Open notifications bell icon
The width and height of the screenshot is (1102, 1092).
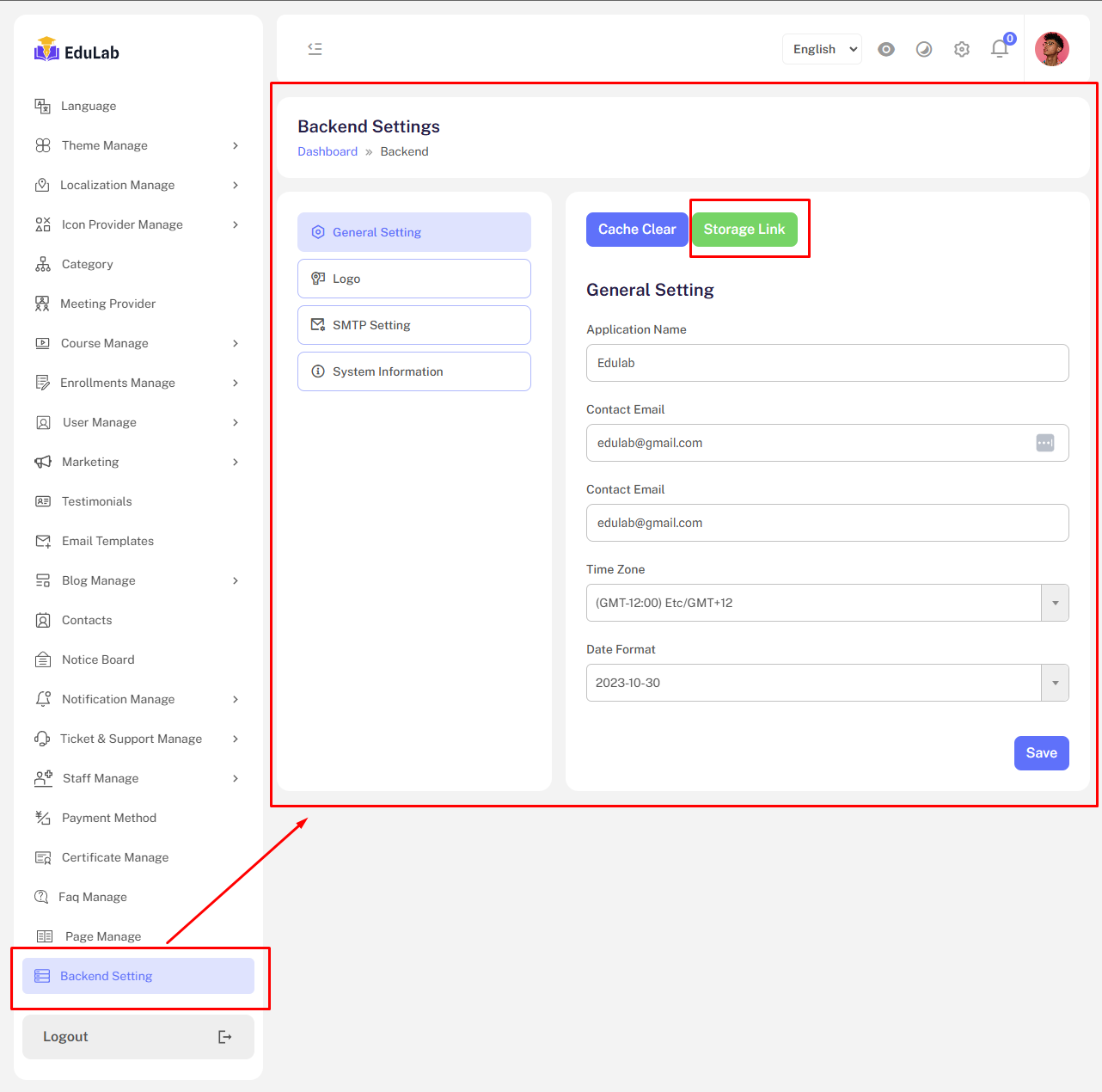[999, 49]
